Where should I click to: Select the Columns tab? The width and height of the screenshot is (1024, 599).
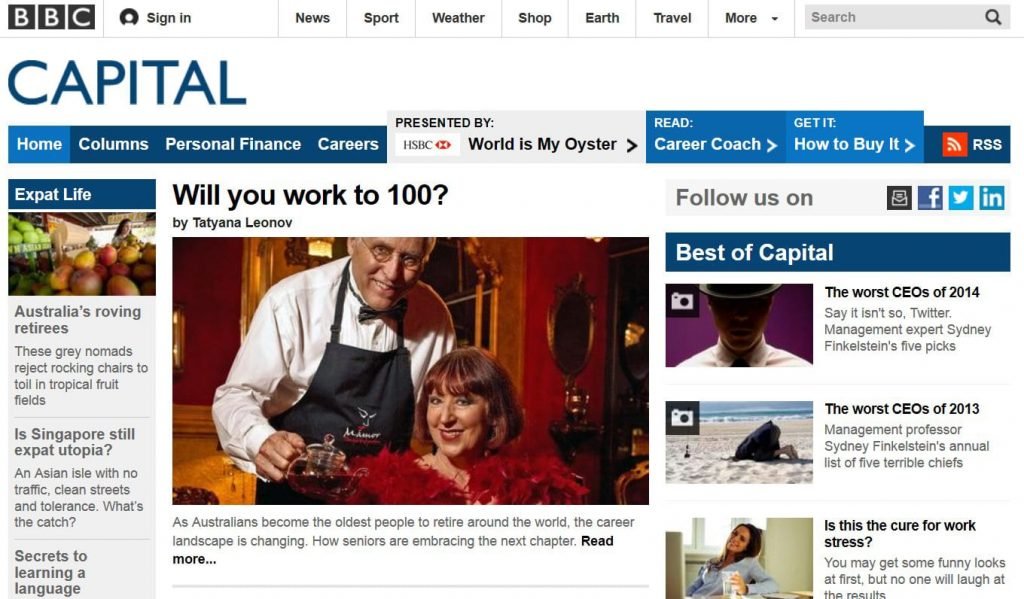click(114, 144)
